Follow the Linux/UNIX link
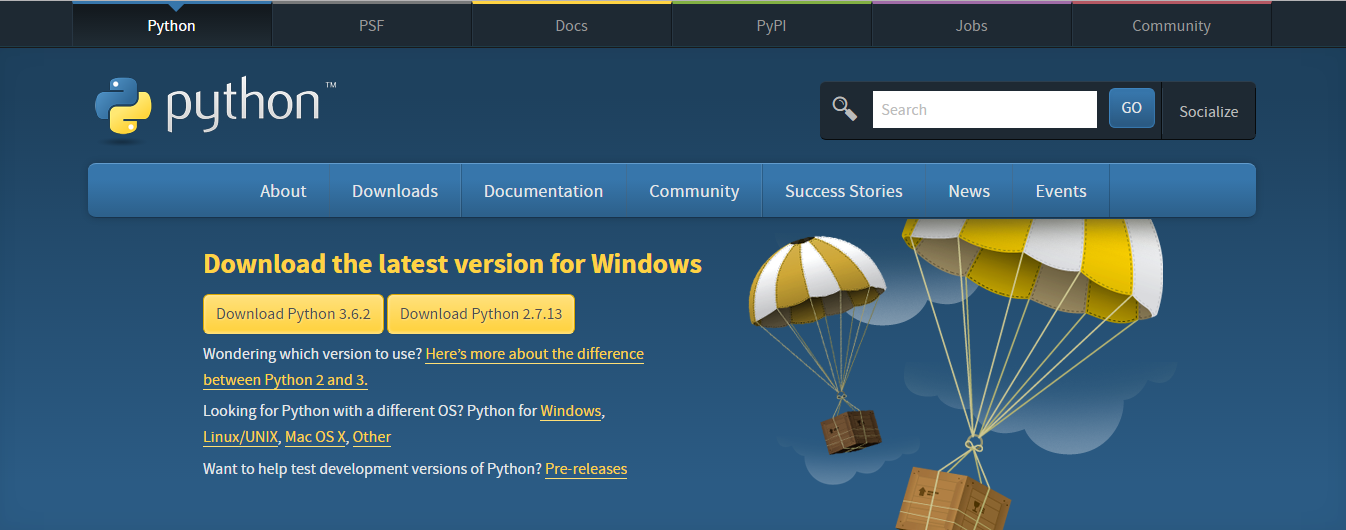This screenshot has width=1346, height=530. (241, 437)
